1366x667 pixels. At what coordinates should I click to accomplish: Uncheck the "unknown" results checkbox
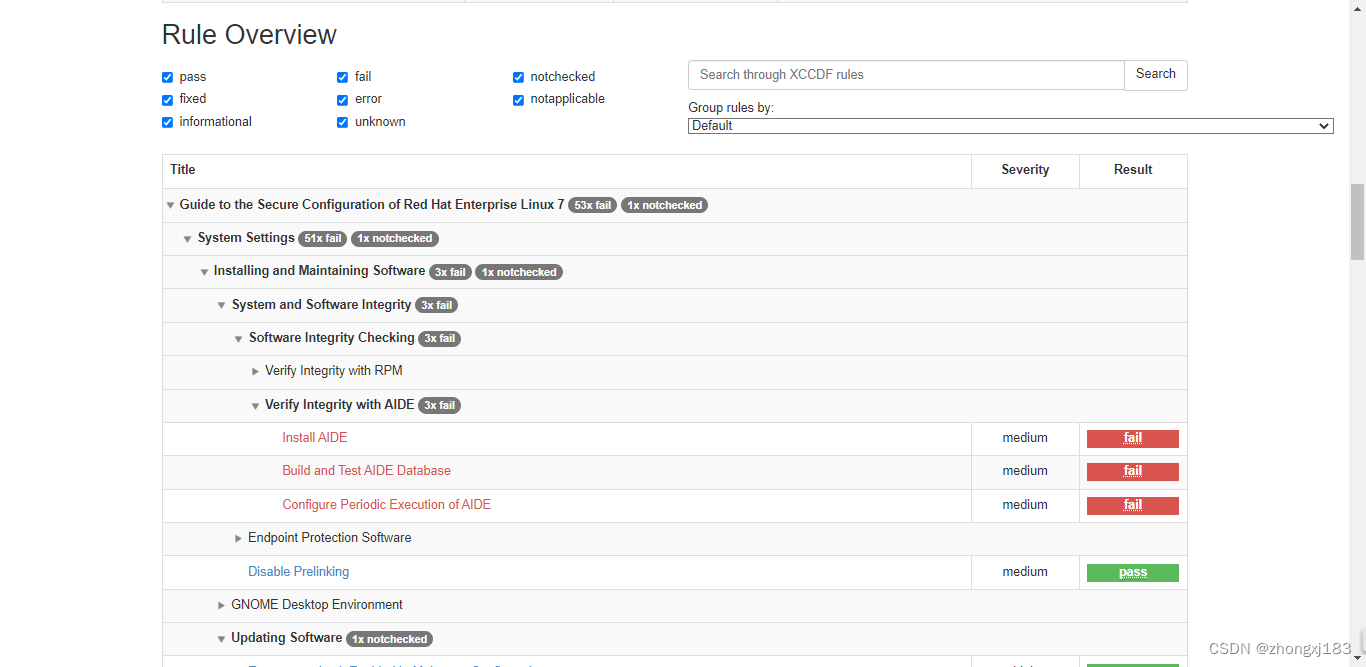tap(342, 122)
